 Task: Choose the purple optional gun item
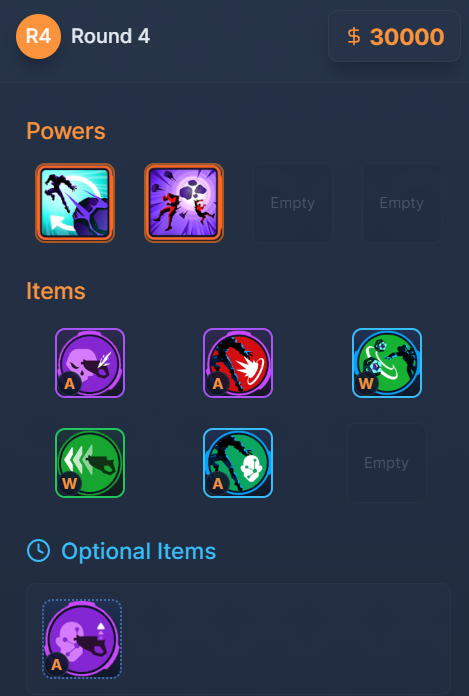point(82,639)
